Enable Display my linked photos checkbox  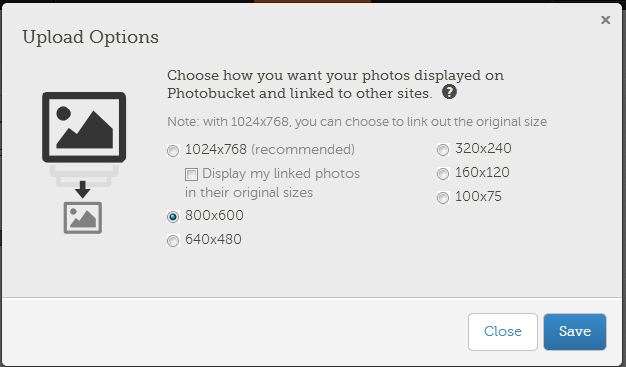[x=191, y=175]
